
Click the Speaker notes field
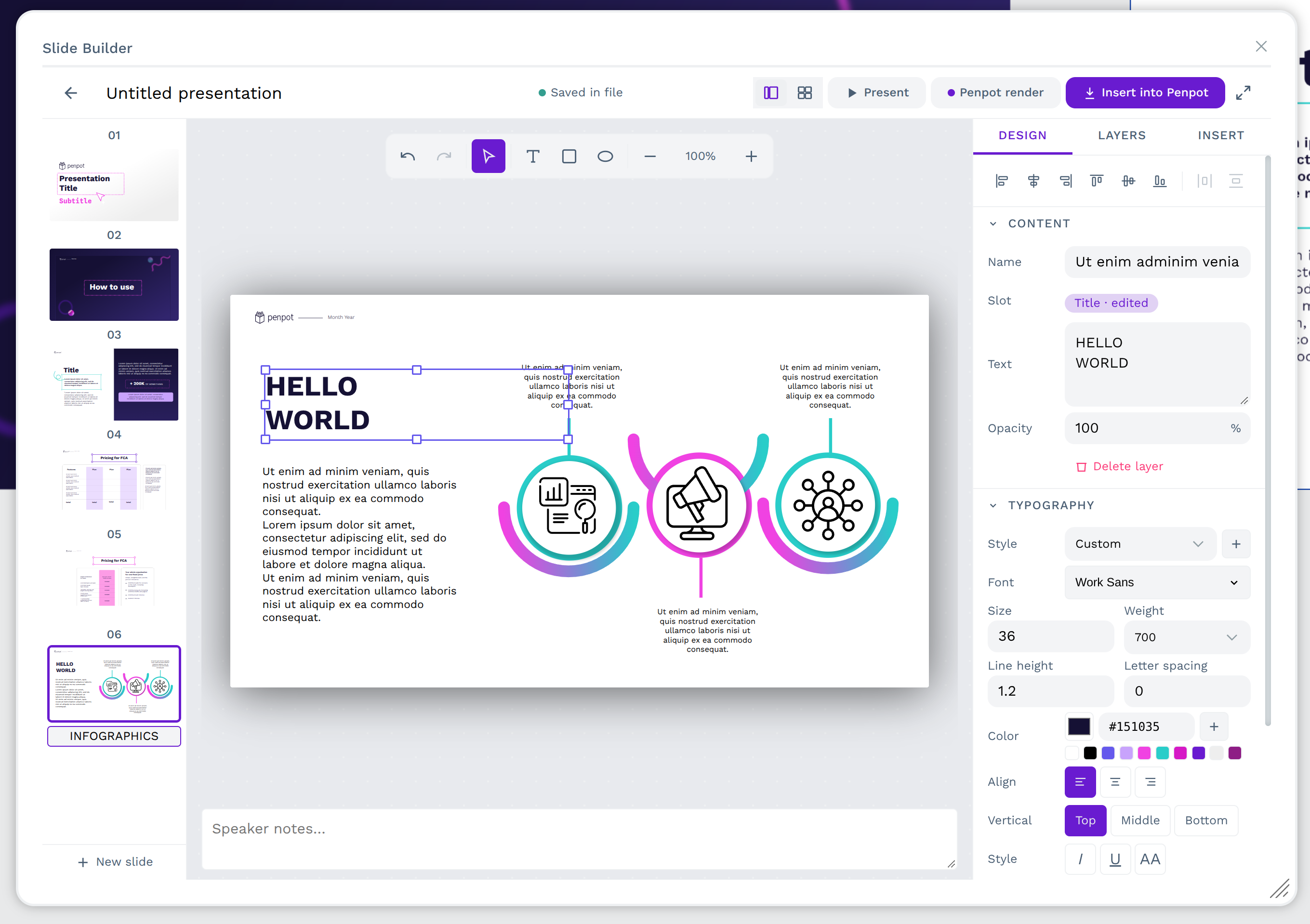point(579,838)
